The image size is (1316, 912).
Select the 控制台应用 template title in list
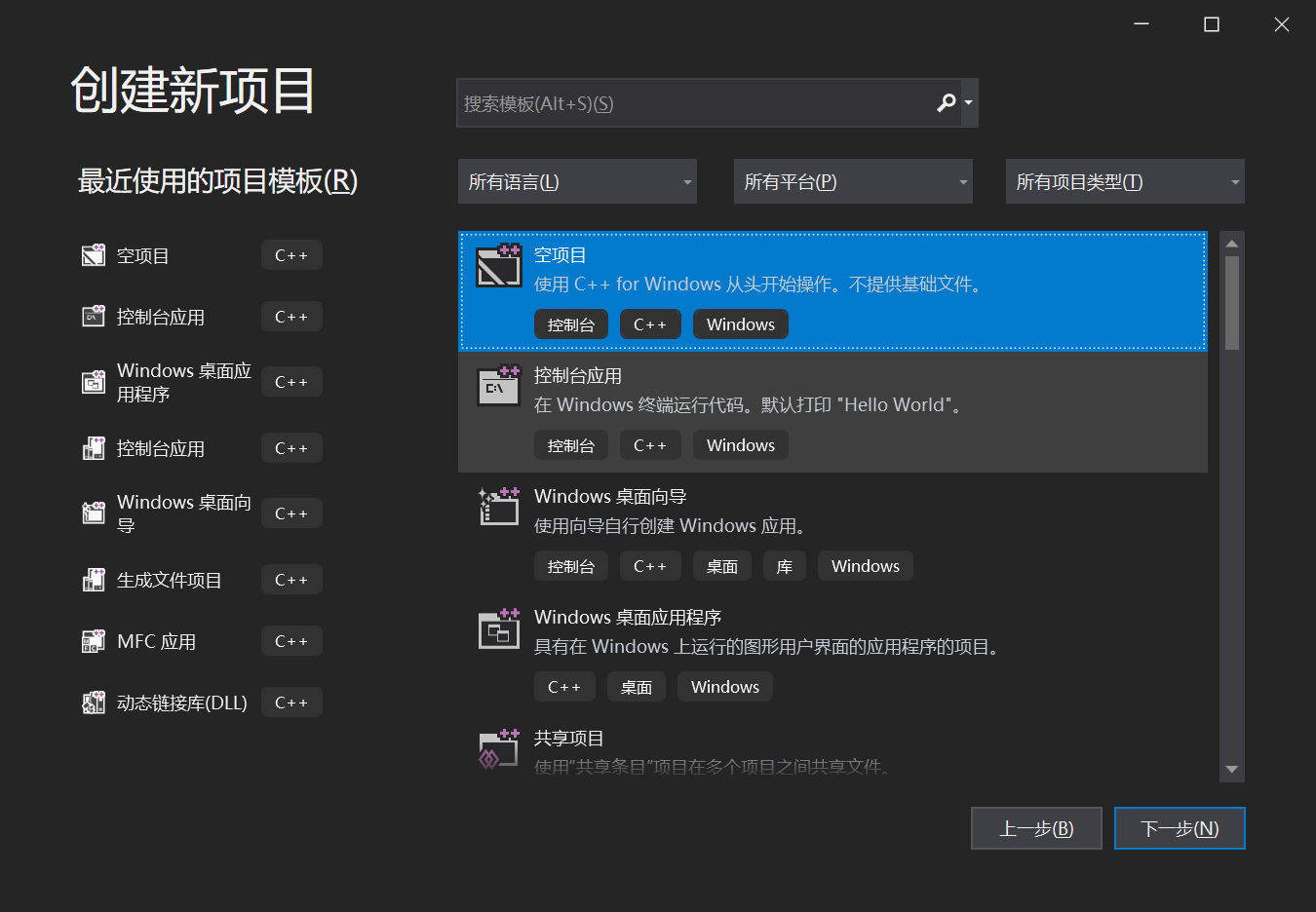tap(578, 376)
